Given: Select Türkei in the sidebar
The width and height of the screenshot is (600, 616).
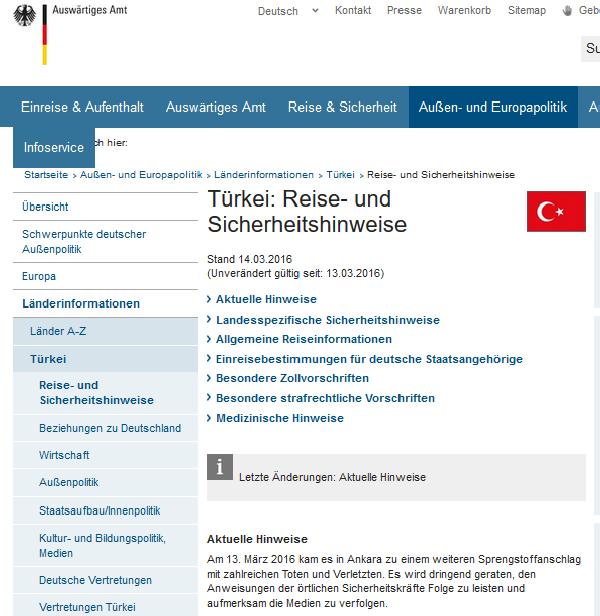Looking at the screenshot, I should 105,359.
